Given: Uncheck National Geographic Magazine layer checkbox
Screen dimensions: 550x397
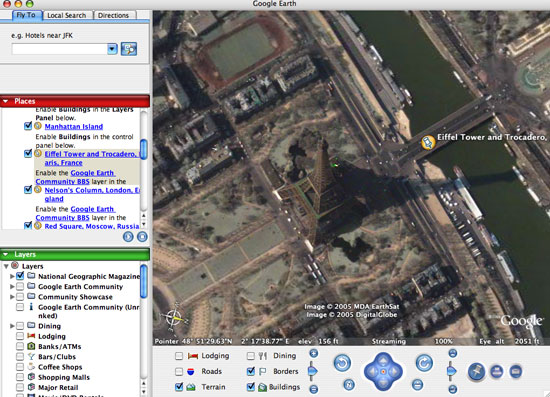Looking at the screenshot, I should [x=20, y=276].
